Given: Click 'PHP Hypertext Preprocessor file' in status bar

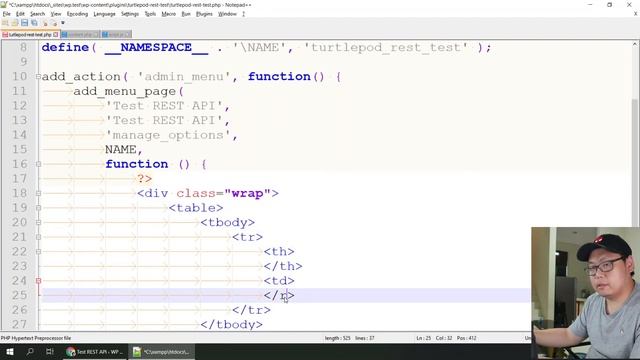Looking at the screenshot, I should point(36,338).
